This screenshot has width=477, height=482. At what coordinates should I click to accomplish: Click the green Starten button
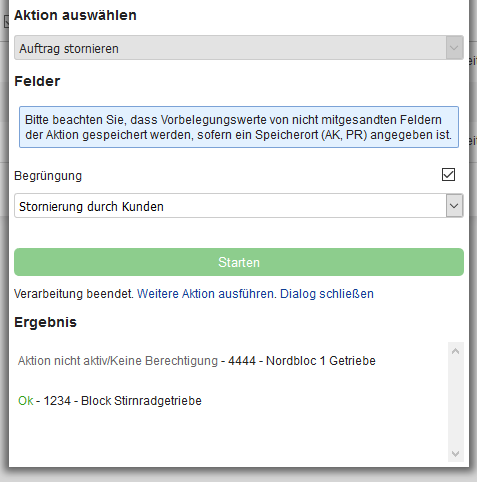pyautogui.click(x=239, y=262)
